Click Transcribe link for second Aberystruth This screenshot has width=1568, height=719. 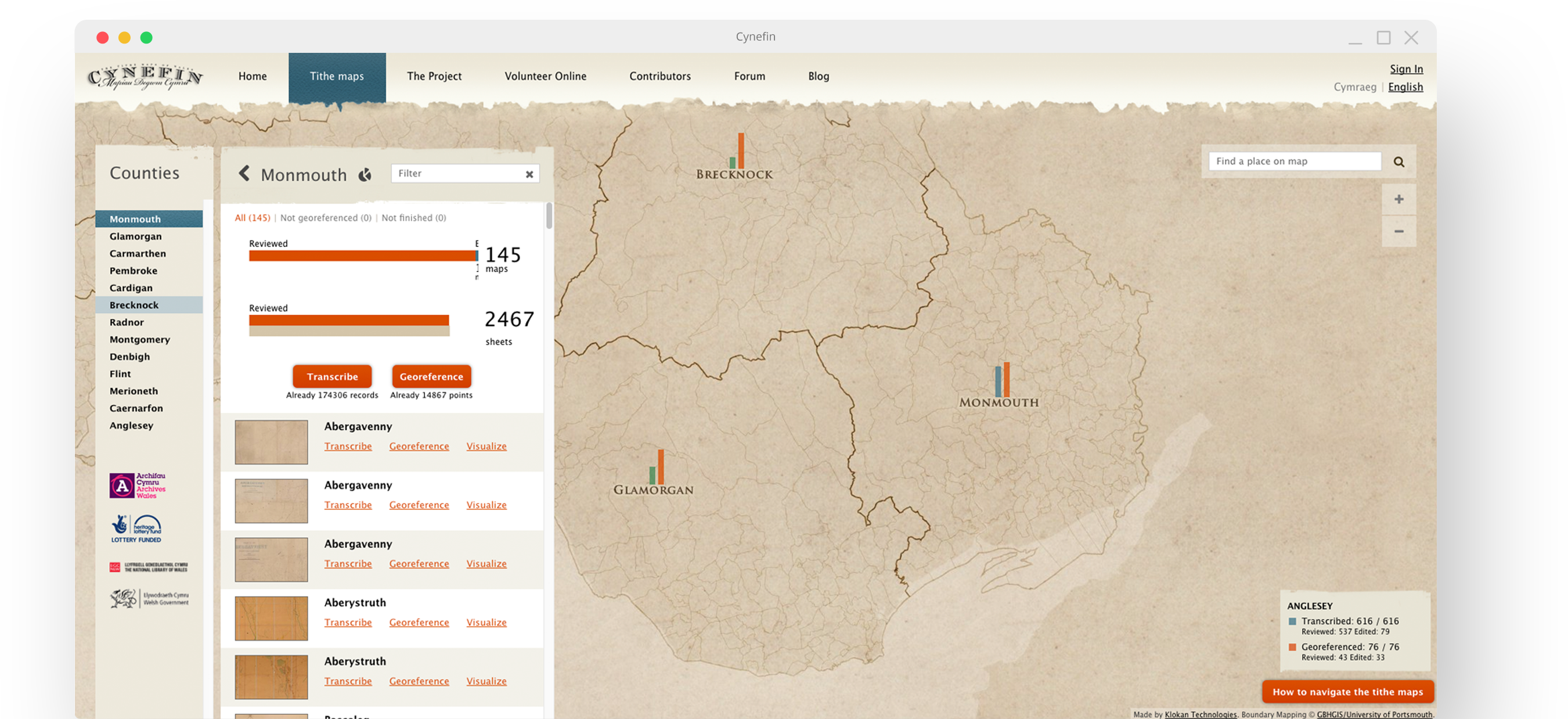(x=348, y=681)
